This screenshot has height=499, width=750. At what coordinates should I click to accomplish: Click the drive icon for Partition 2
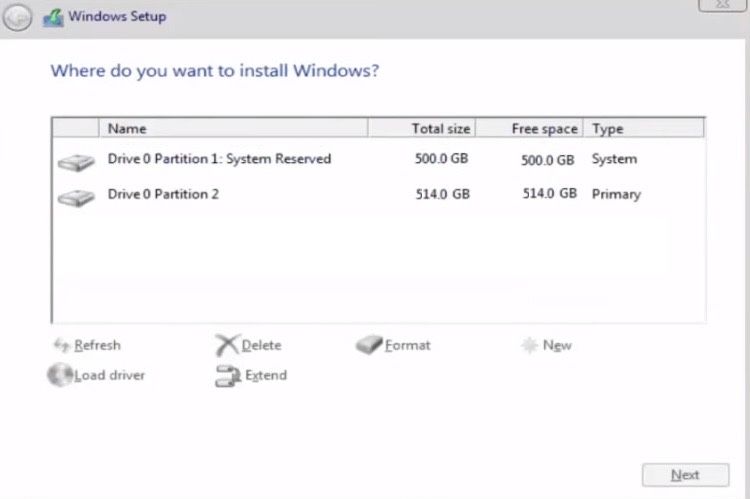[x=75, y=197]
